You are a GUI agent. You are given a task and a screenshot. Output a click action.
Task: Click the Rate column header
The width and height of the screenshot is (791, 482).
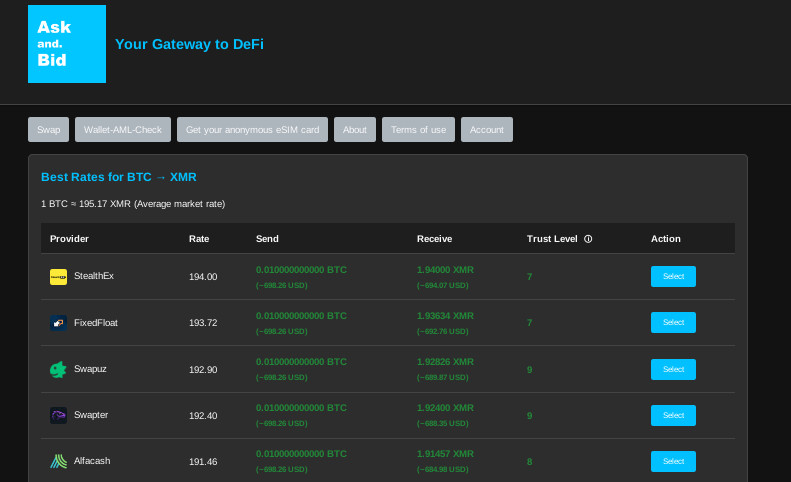coord(199,239)
